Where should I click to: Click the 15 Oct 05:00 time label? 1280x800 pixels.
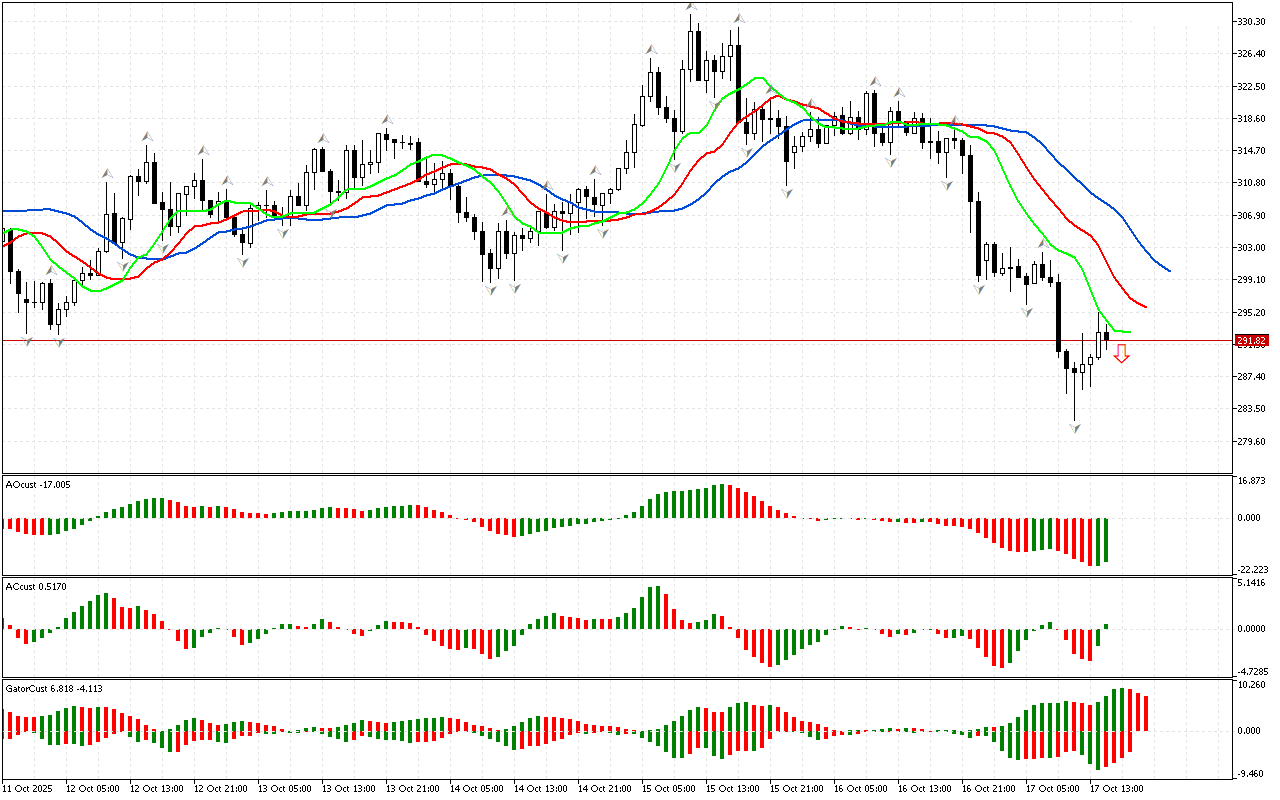click(x=668, y=788)
